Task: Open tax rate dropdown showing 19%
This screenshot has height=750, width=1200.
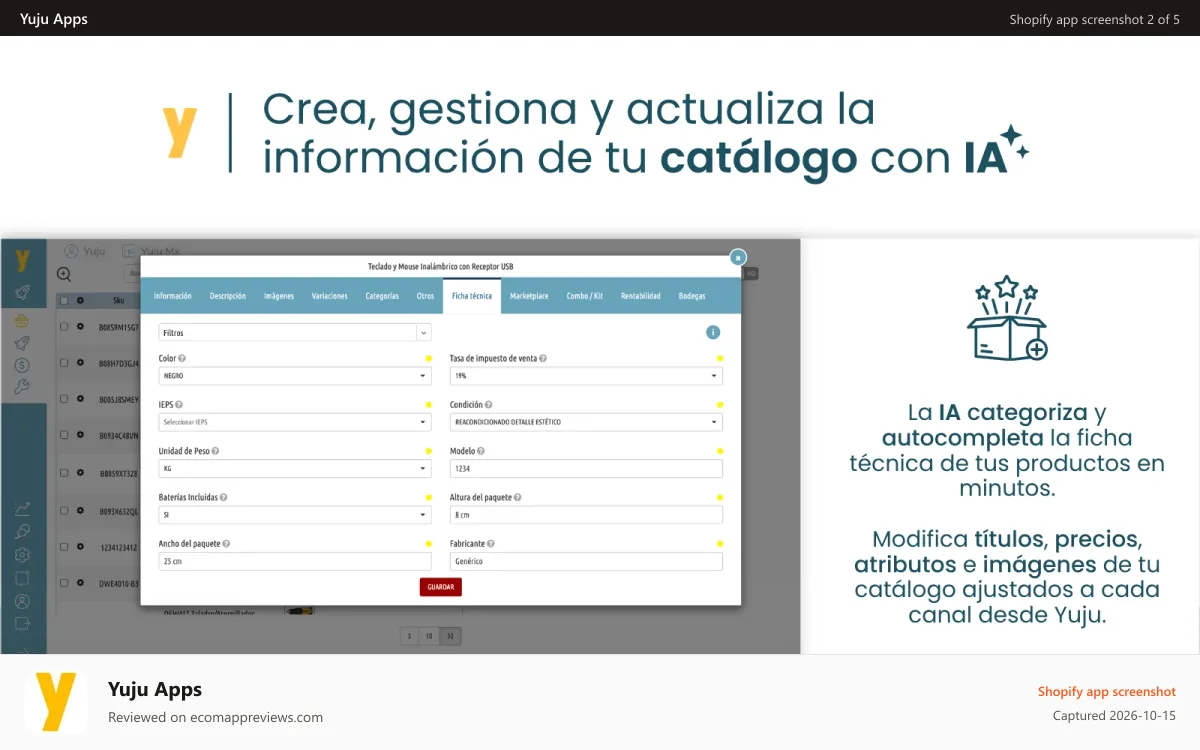Action: coord(586,376)
